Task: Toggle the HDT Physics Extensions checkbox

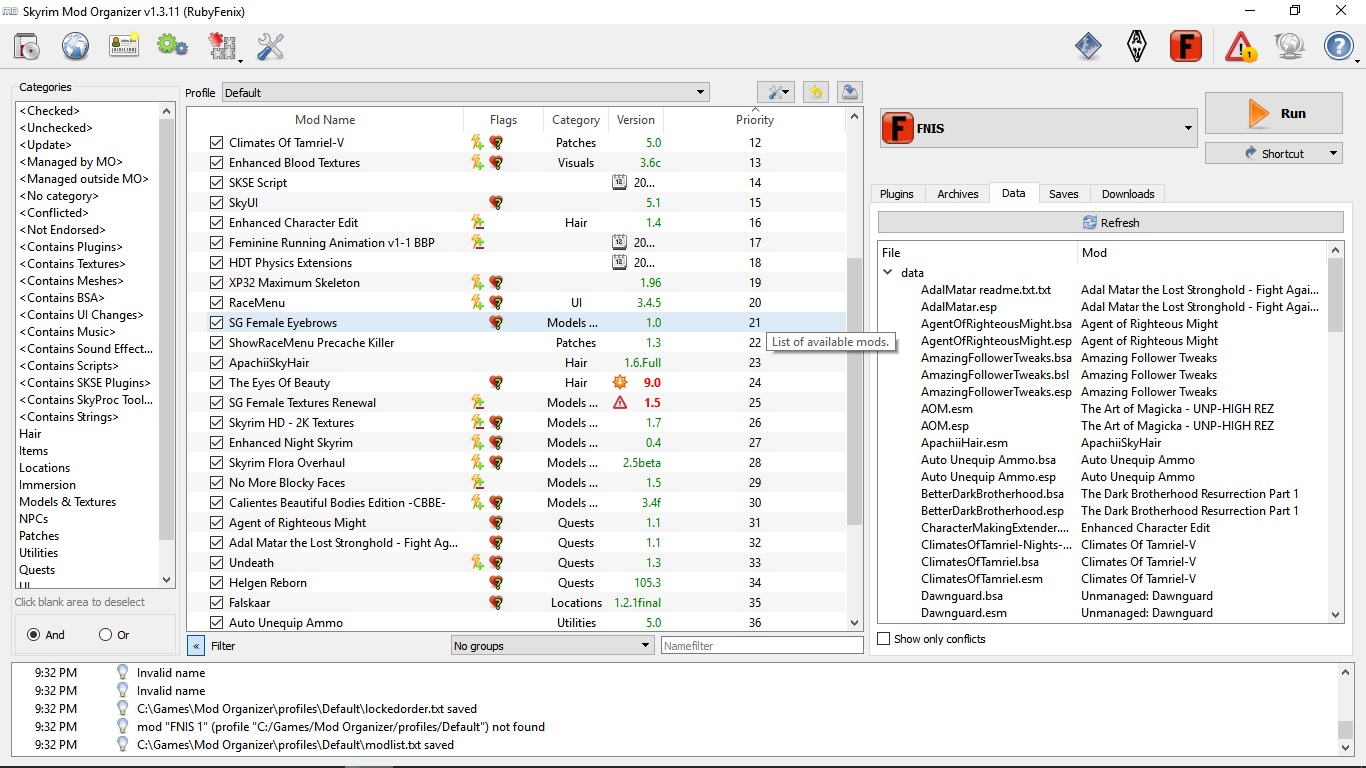Action: click(x=217, y=263)
